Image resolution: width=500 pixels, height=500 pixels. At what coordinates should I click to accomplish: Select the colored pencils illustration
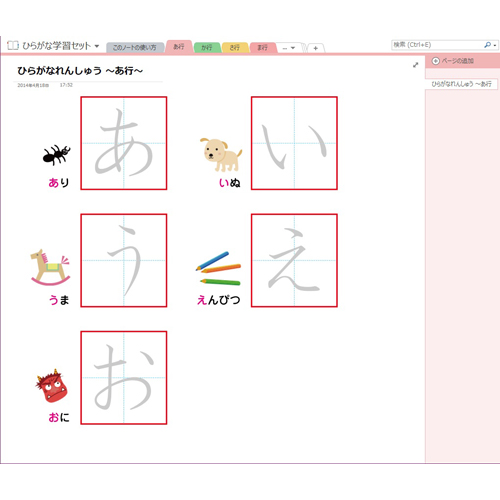click(218, 269)
